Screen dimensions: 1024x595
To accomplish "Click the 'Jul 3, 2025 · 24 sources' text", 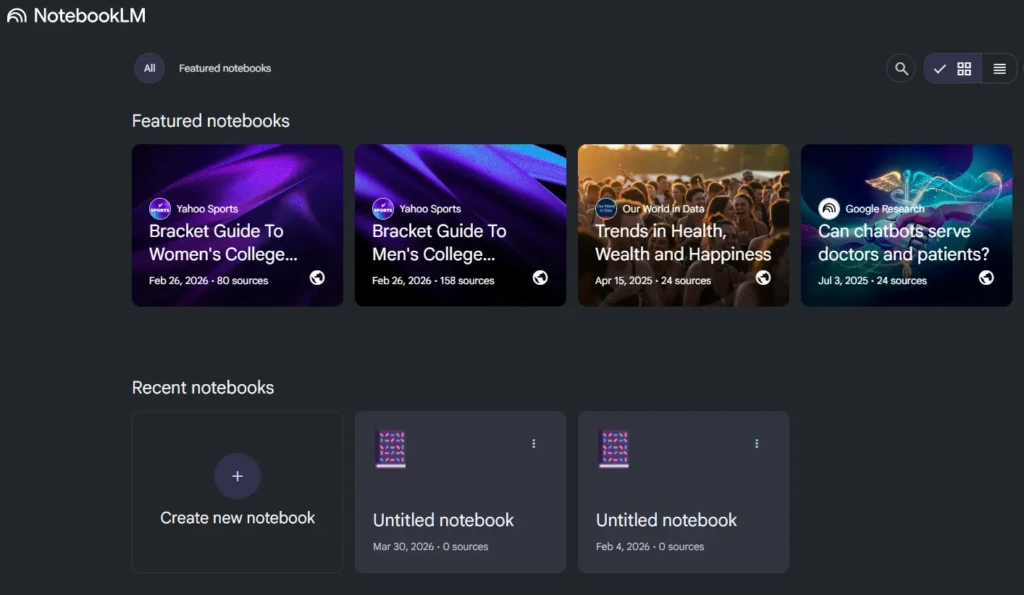I will (x=872, y=280).
